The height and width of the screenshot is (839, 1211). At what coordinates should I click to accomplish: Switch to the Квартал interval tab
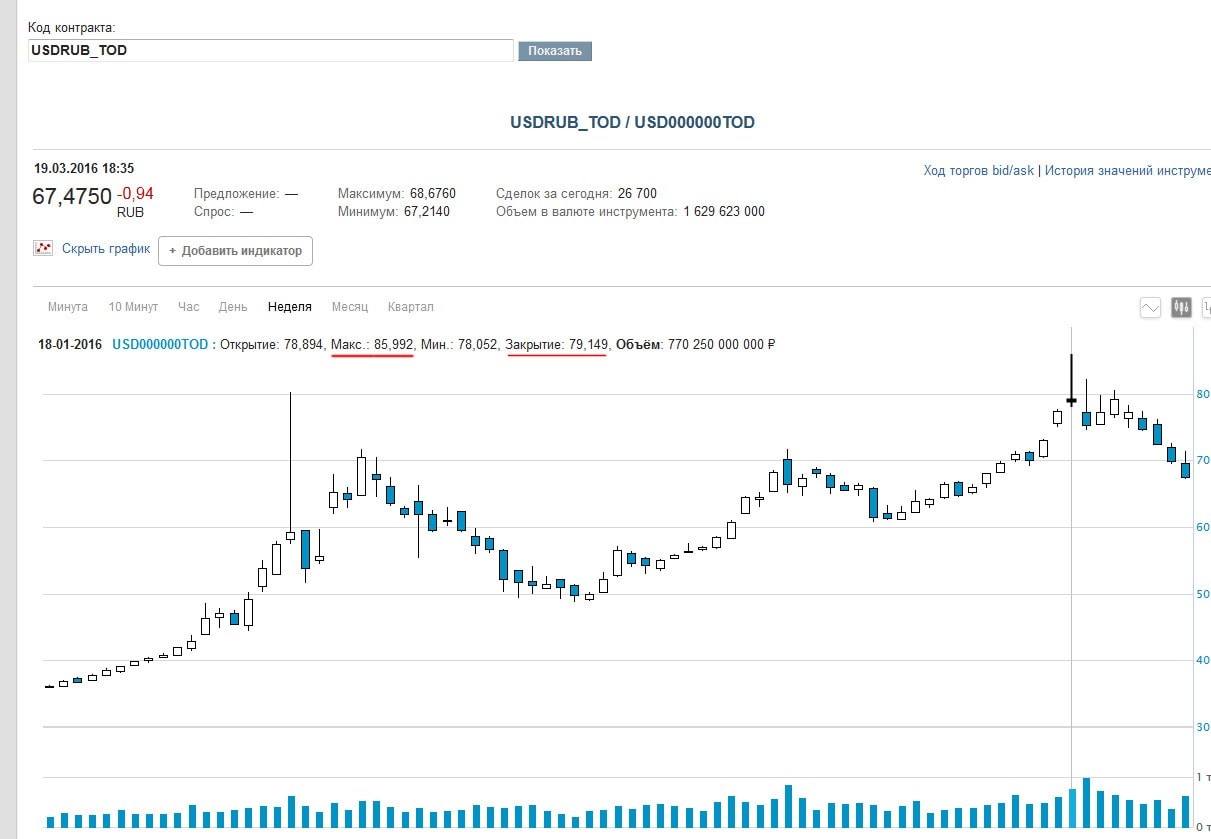[x=410, y=307]
